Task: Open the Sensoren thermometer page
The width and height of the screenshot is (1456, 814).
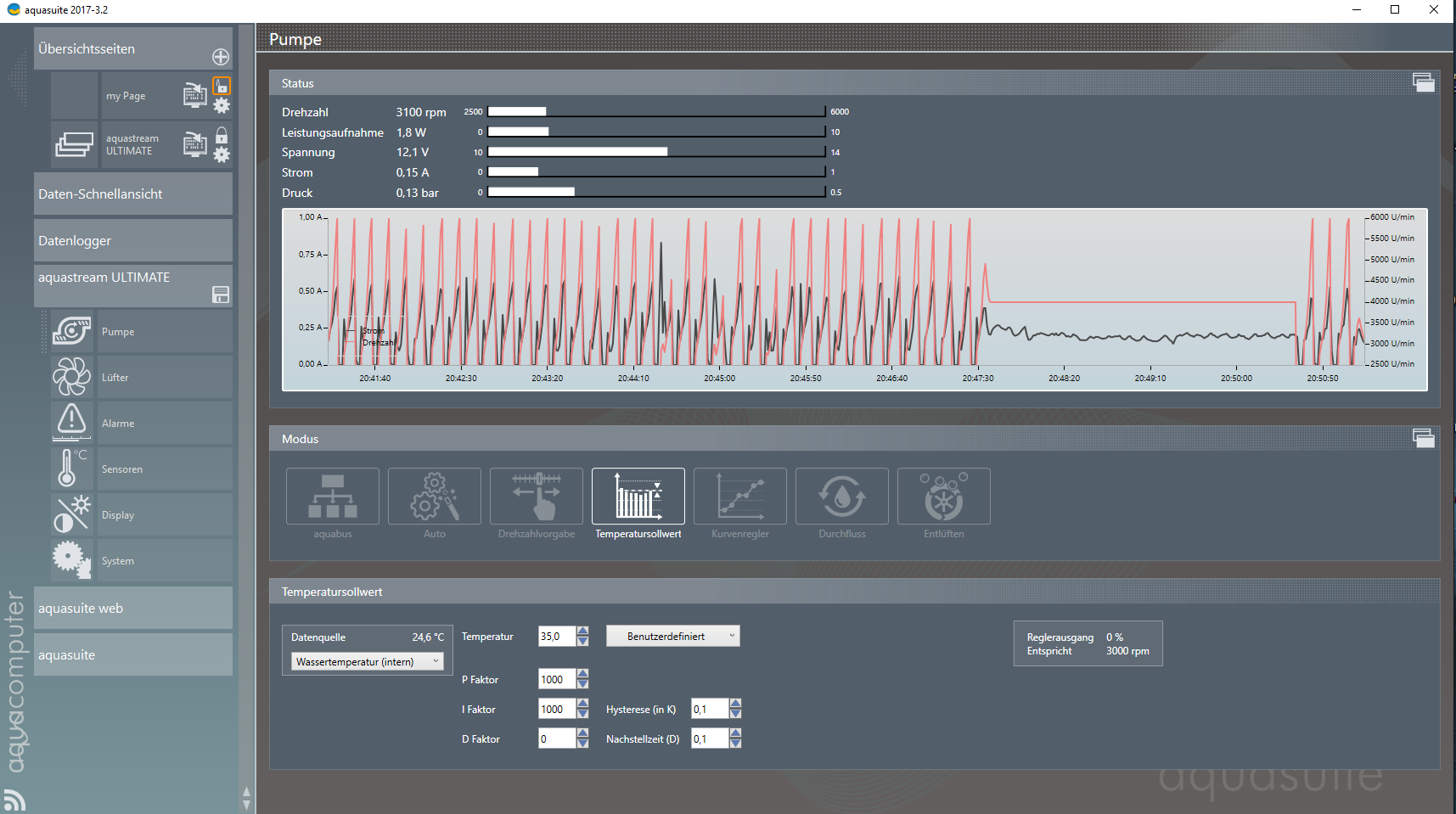Action: point(72,469)
